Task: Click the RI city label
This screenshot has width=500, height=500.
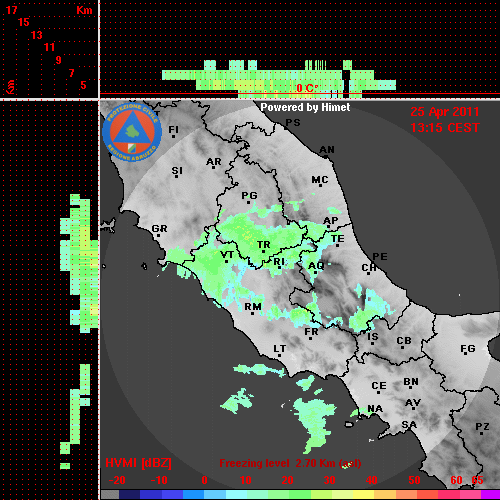Action: [279, 262]
